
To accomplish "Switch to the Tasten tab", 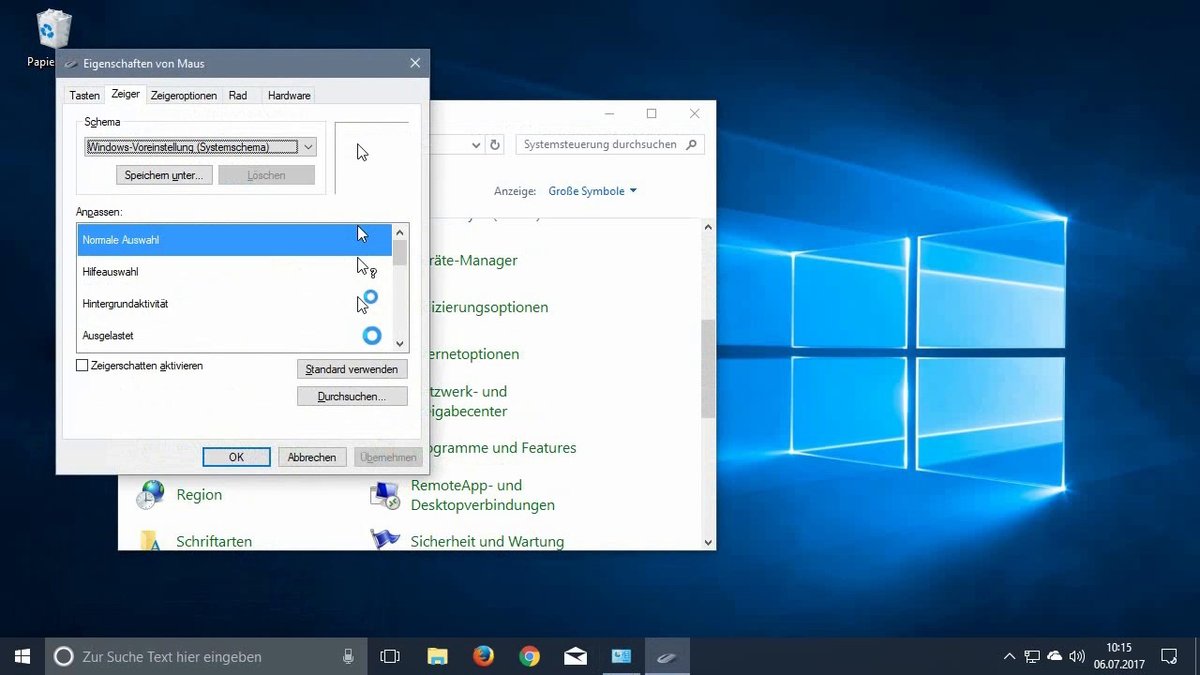I will coord(84,94).
